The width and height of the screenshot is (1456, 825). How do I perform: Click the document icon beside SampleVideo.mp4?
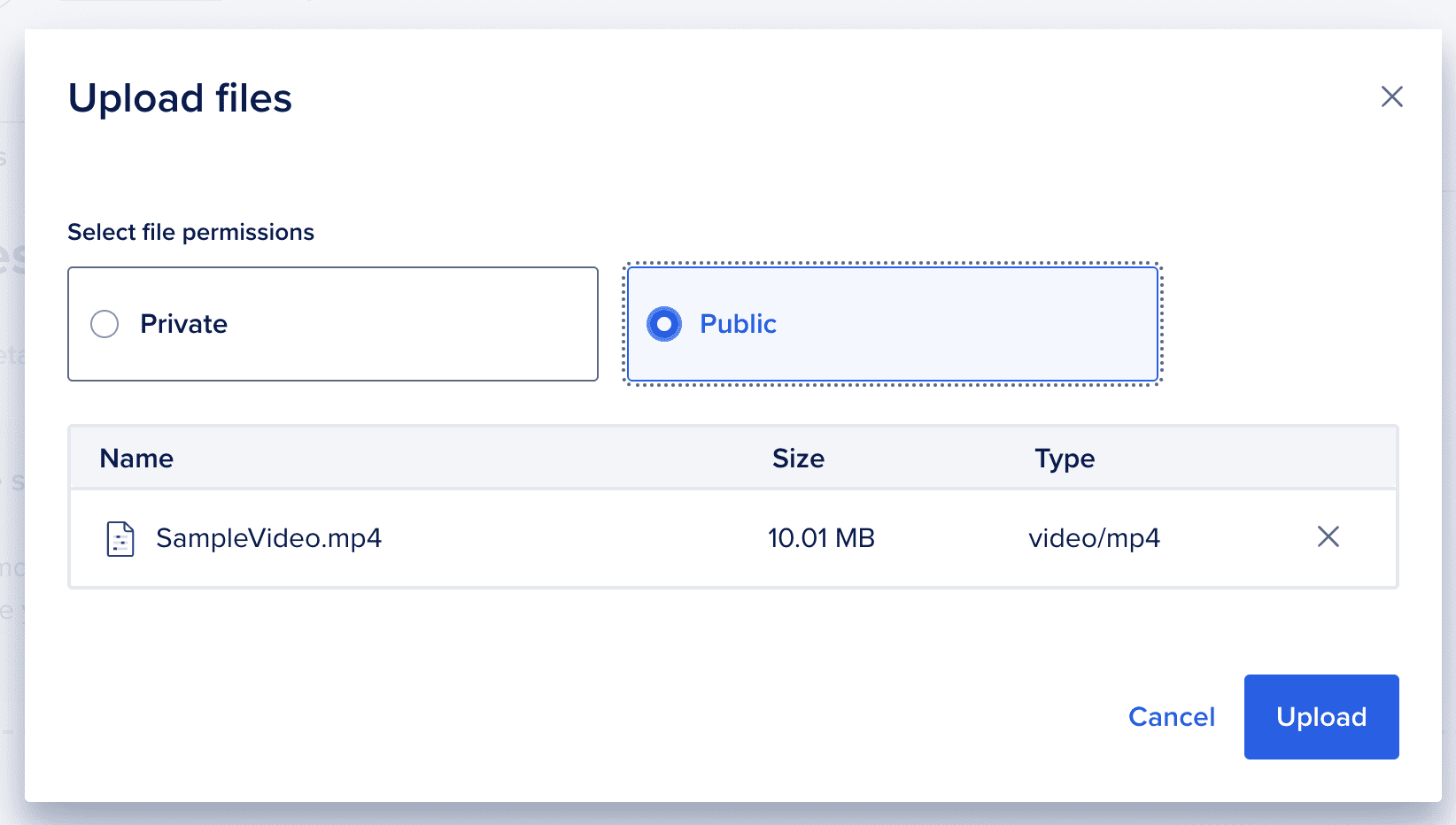click(x=120, y=538)
